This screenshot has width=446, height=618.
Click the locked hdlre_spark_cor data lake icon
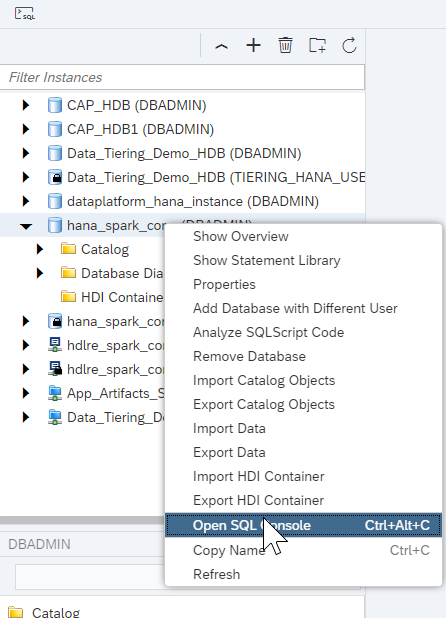point(55,369)
